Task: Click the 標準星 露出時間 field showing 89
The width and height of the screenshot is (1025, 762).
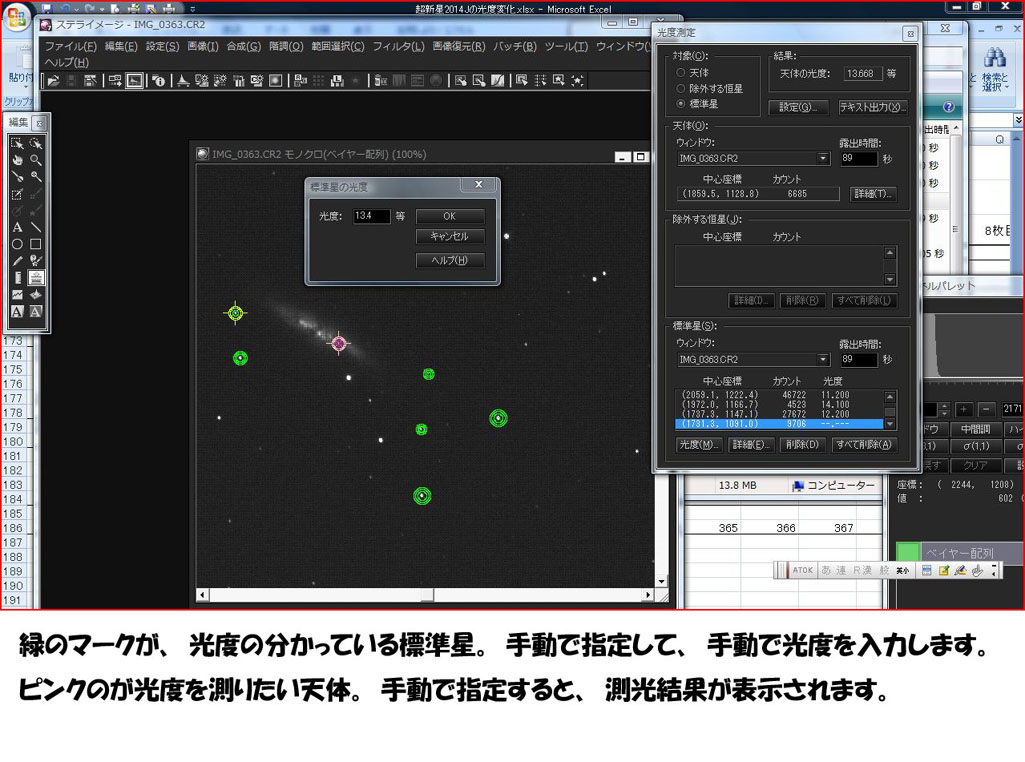Action: (858, 359)
